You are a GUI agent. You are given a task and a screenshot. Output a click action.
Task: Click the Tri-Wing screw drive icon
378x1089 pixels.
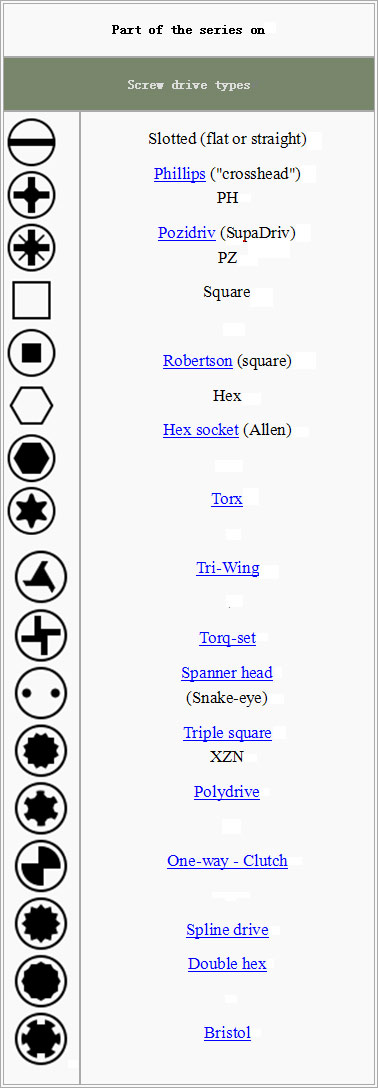click(x=41, y=577)
